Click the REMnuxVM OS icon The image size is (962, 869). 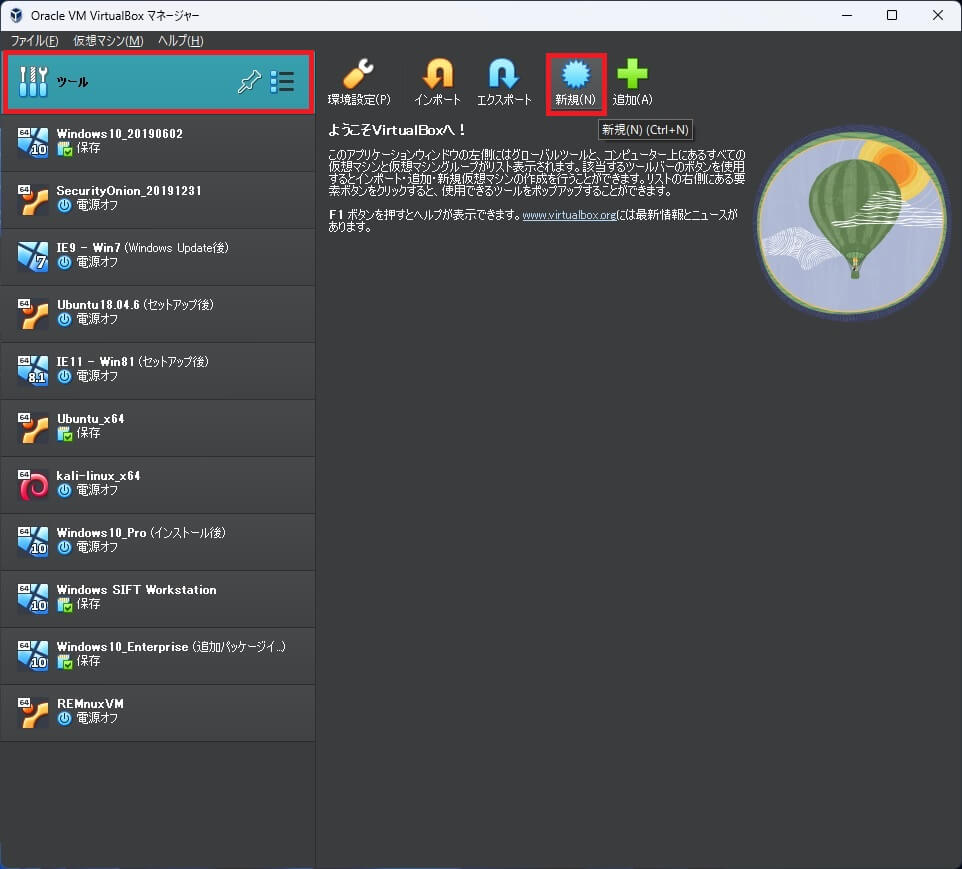[x=33, y=712]
